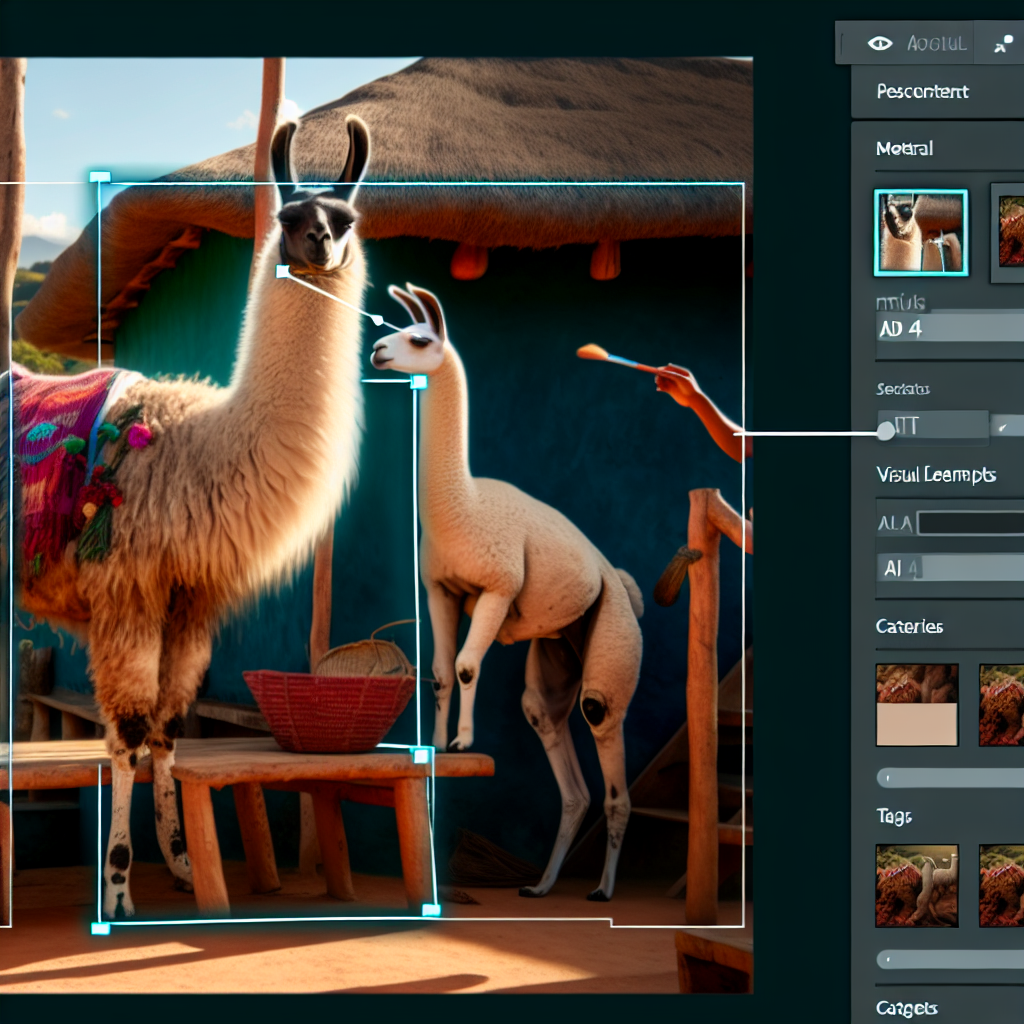Expand the Cargets section at panel bottom
The image size is (1024, 1024).
click(907, 1008)
